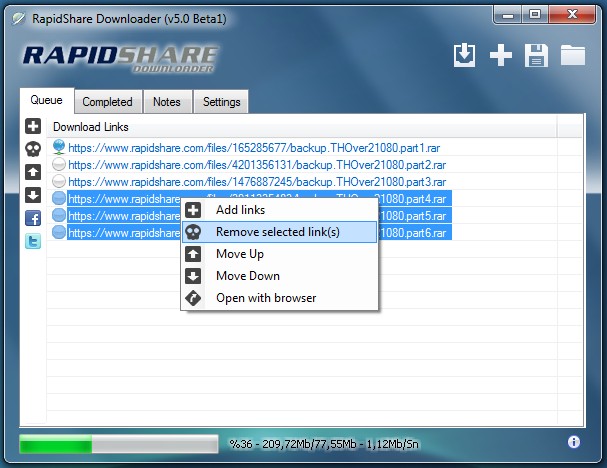The image size is (607, 468).
Task: Choose Move Down in context menu
Action: (279, 276)
